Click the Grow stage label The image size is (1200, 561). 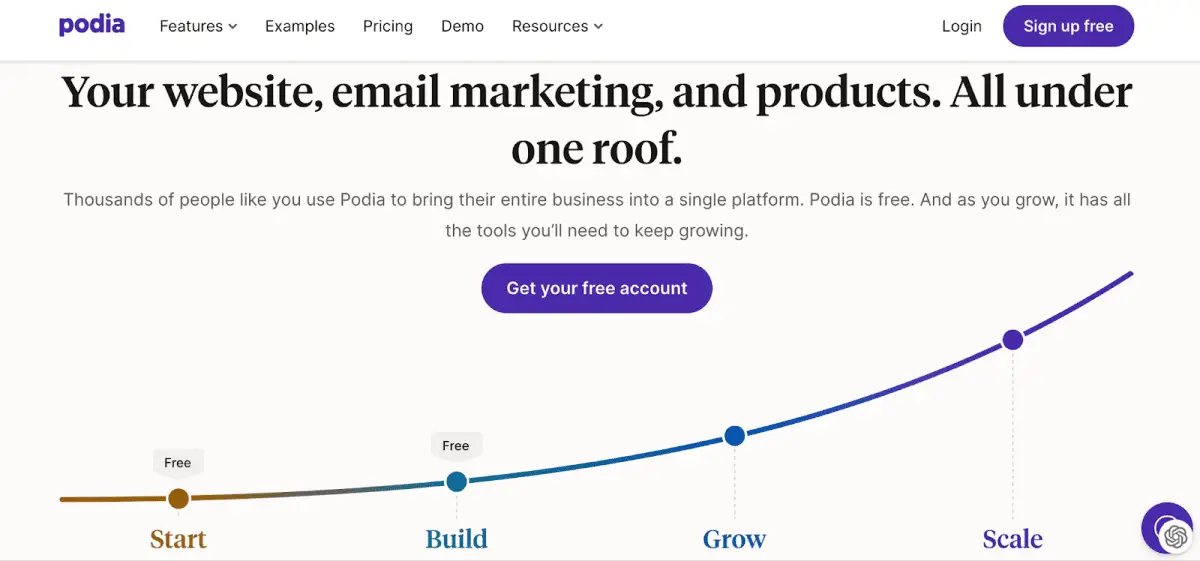point(734,539)
